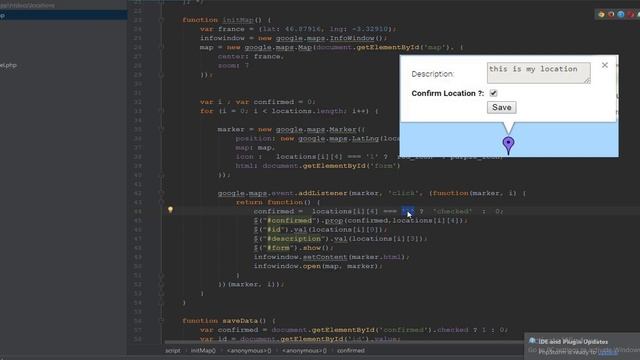Click the purple map marker pin
This screenshot has height=360, width=640.
tap(508, 145)
